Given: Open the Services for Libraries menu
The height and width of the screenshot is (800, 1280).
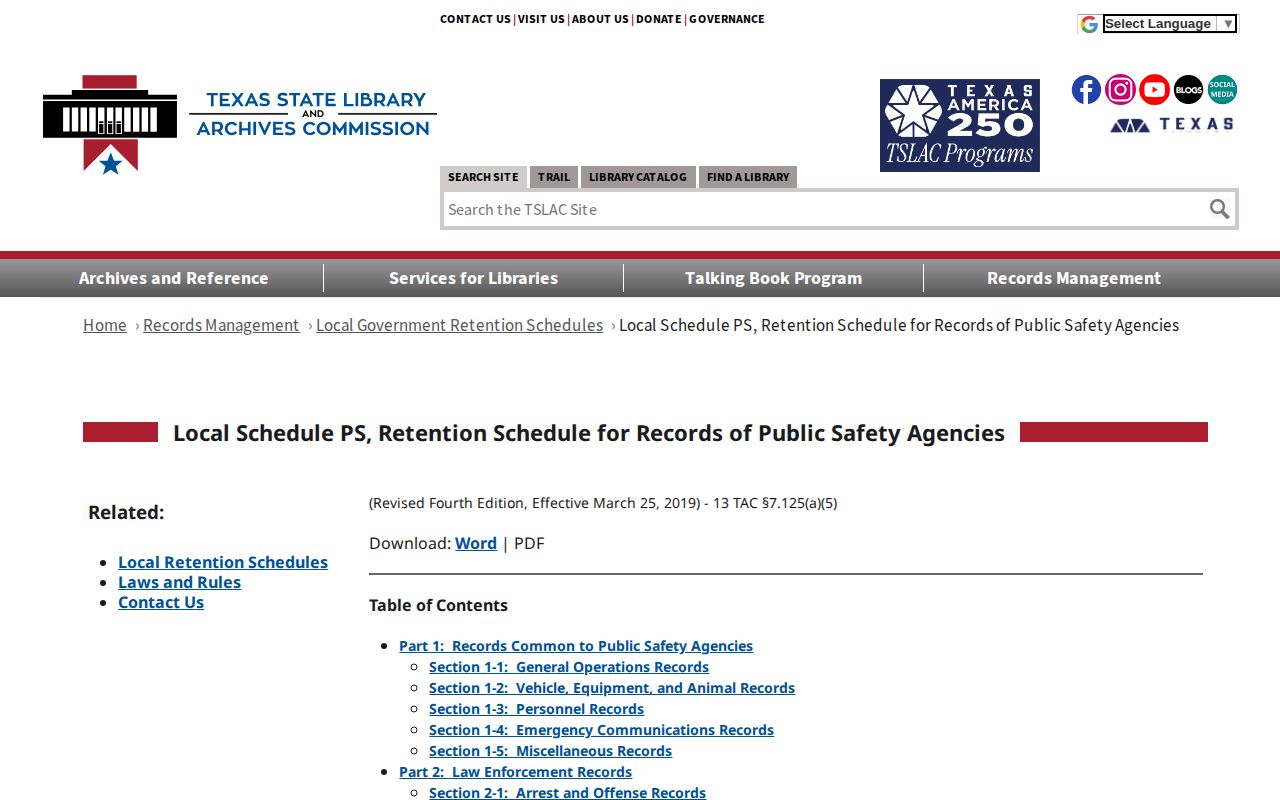Looking at the screenshot, I should [x=474, y=278].
